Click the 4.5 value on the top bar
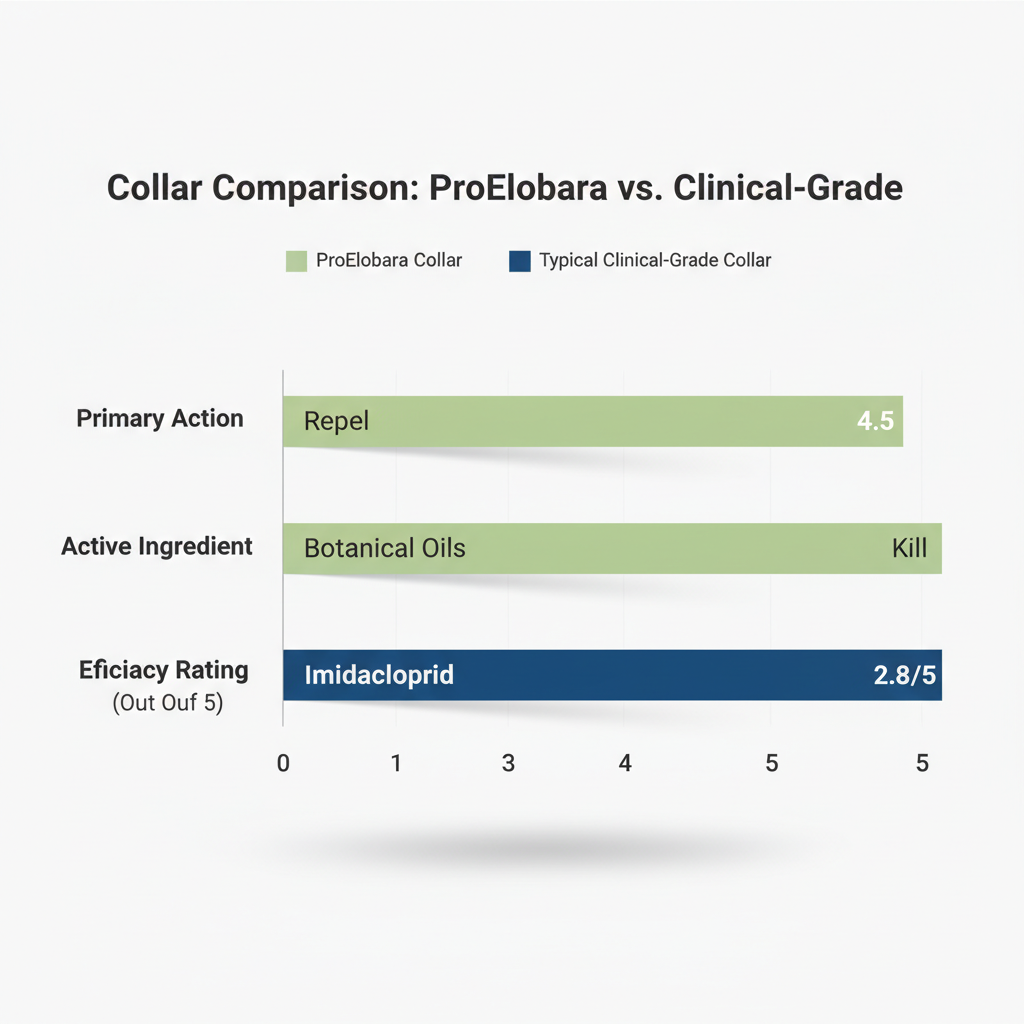 875,421
